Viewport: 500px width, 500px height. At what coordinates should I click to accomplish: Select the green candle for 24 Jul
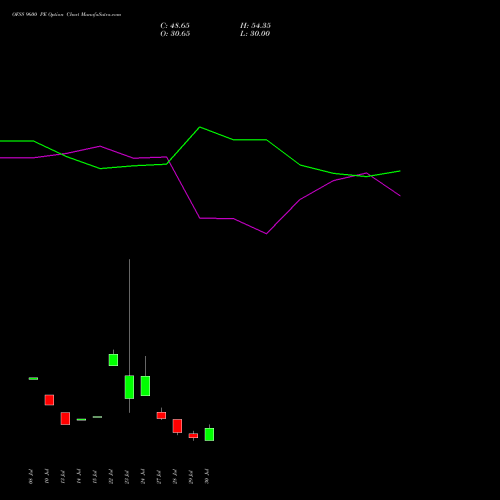[145, 386]
